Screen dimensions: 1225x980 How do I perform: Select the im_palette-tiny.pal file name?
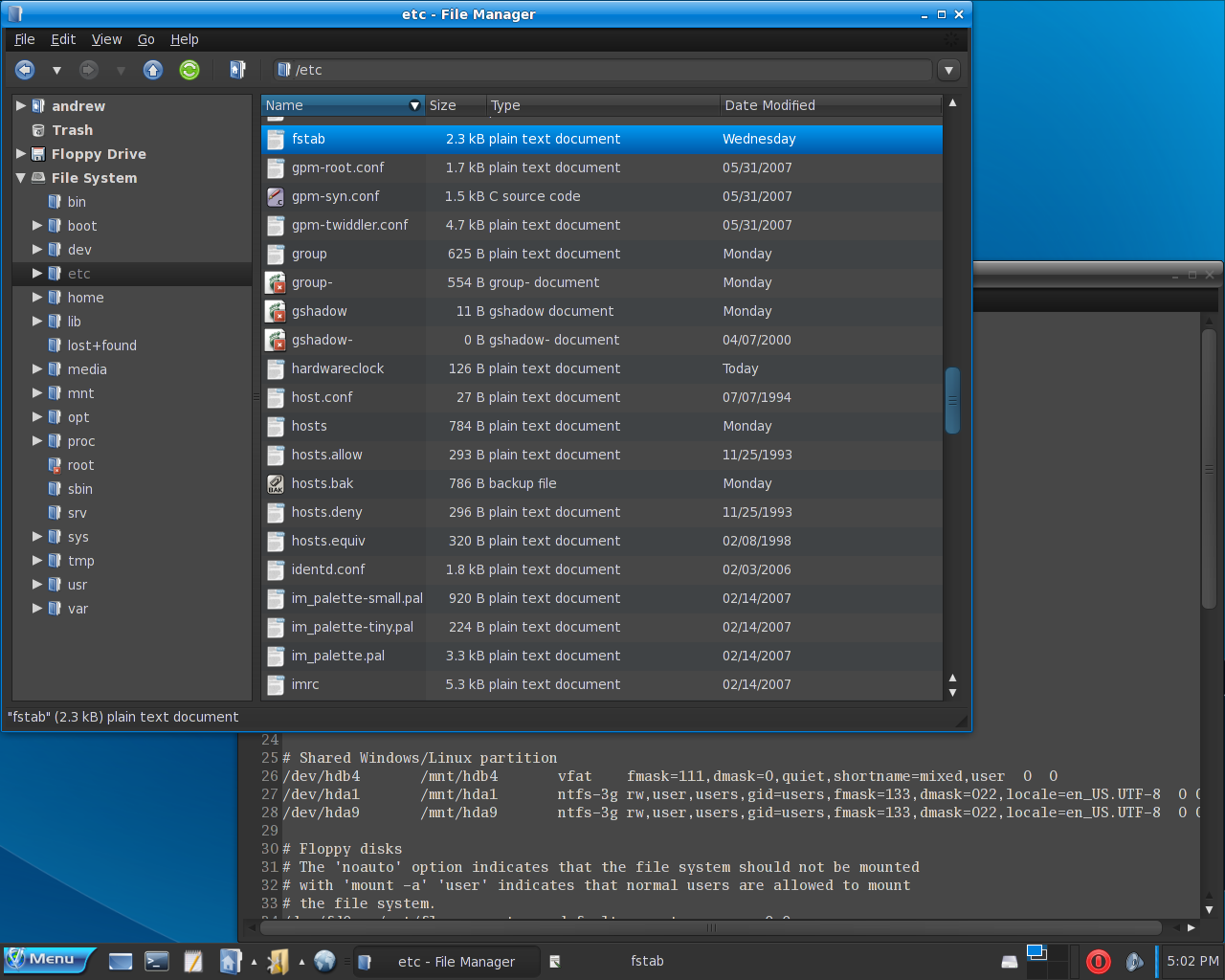(352, 627)
